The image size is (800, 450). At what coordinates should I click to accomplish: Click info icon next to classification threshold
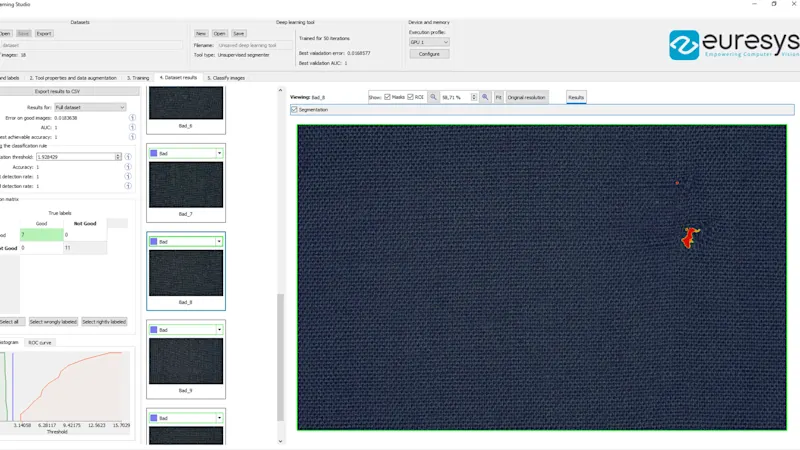click(128, 157)
